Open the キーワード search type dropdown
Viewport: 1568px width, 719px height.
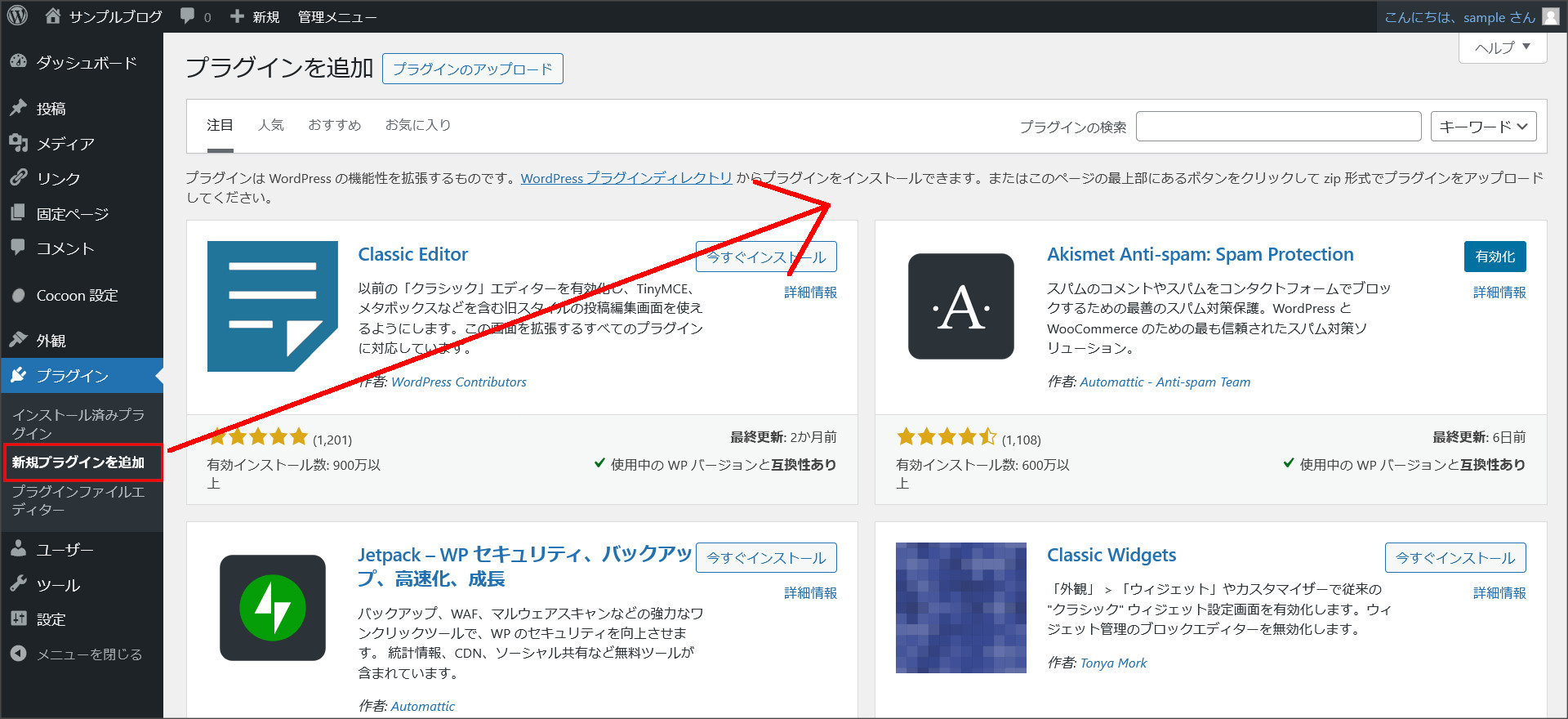pyautogui.click(x=1484, y=127)
